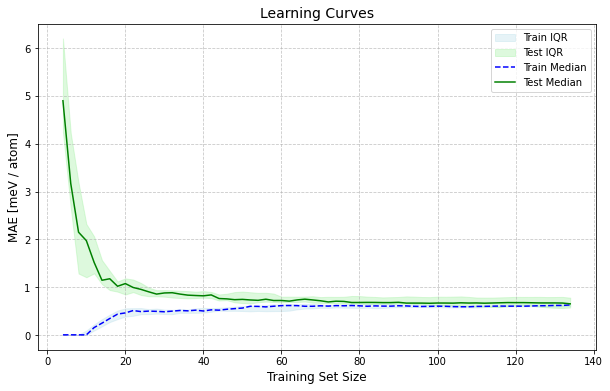
Task: Click x-axis tick label '120'
Action: click(x=515, y=361)
